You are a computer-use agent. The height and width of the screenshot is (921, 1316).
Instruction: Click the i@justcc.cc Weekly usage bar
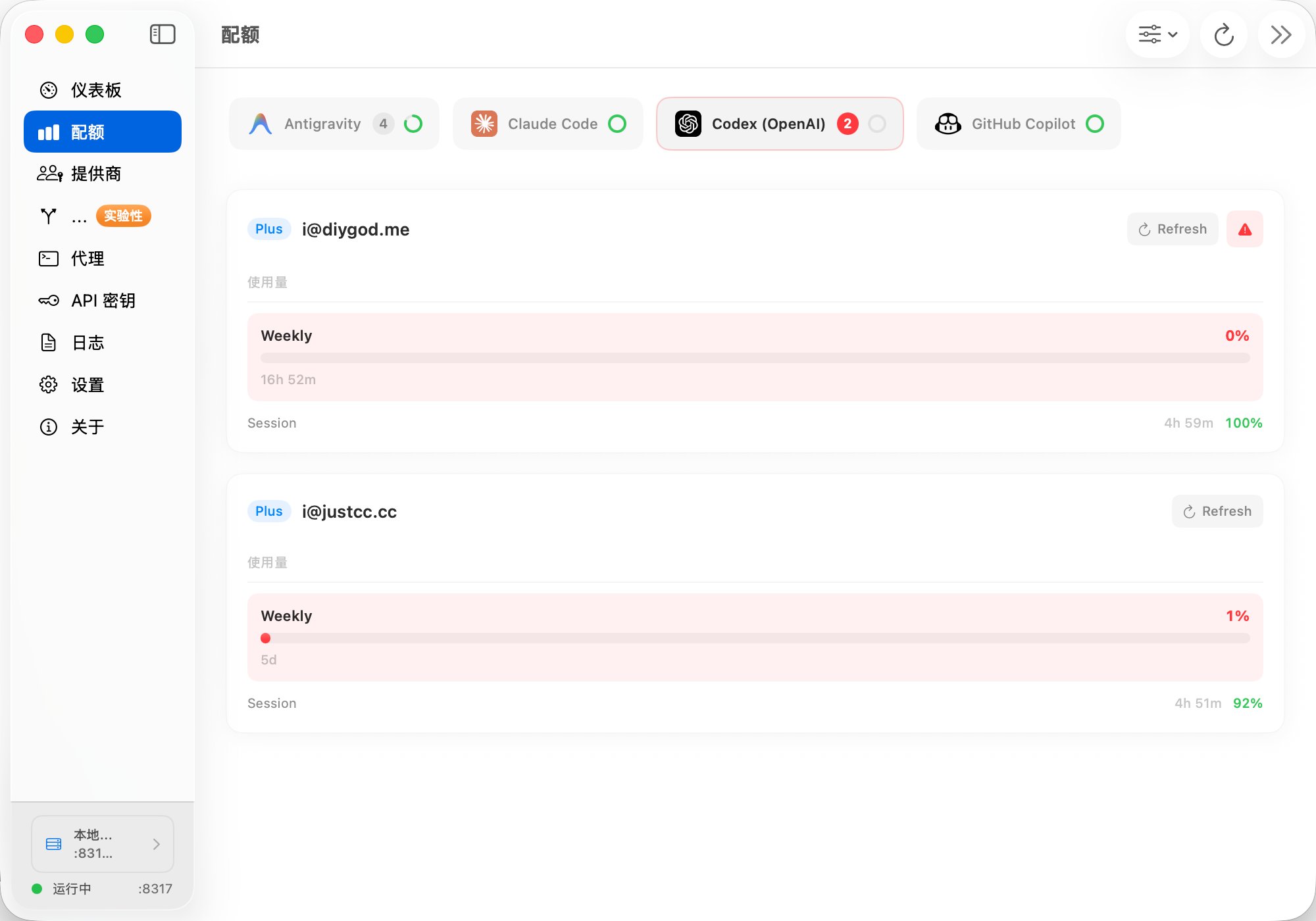tap(755, 638)
